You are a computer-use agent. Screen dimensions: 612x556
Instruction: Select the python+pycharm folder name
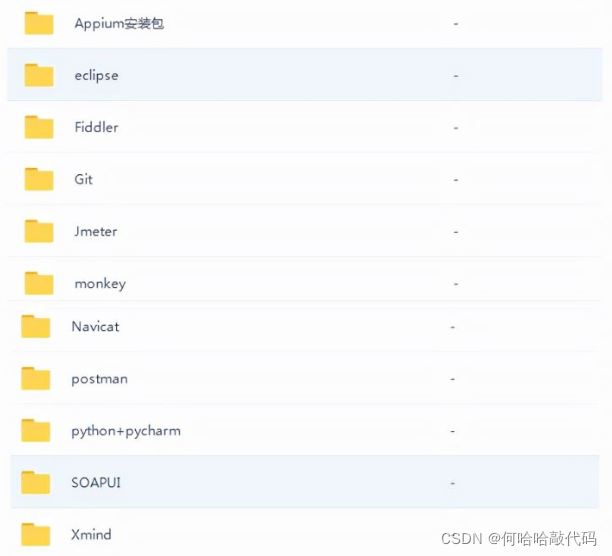(126, 431)
